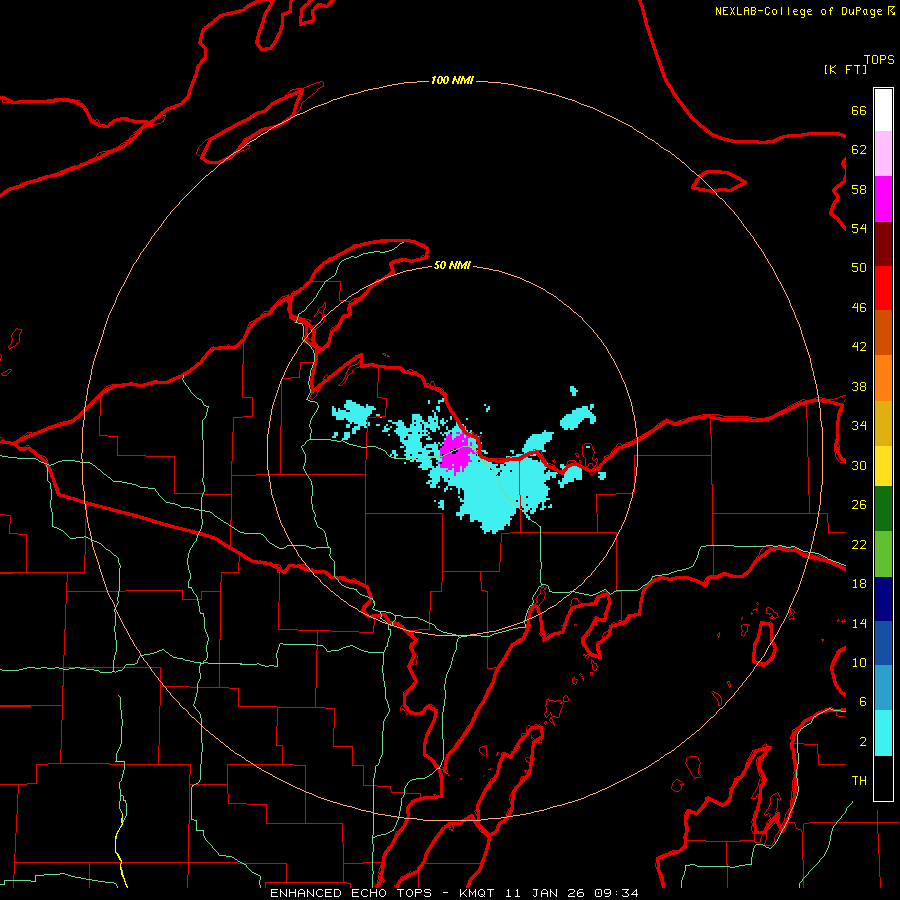
Task: Click the '26' legend label
Action: tap(859, 505)
